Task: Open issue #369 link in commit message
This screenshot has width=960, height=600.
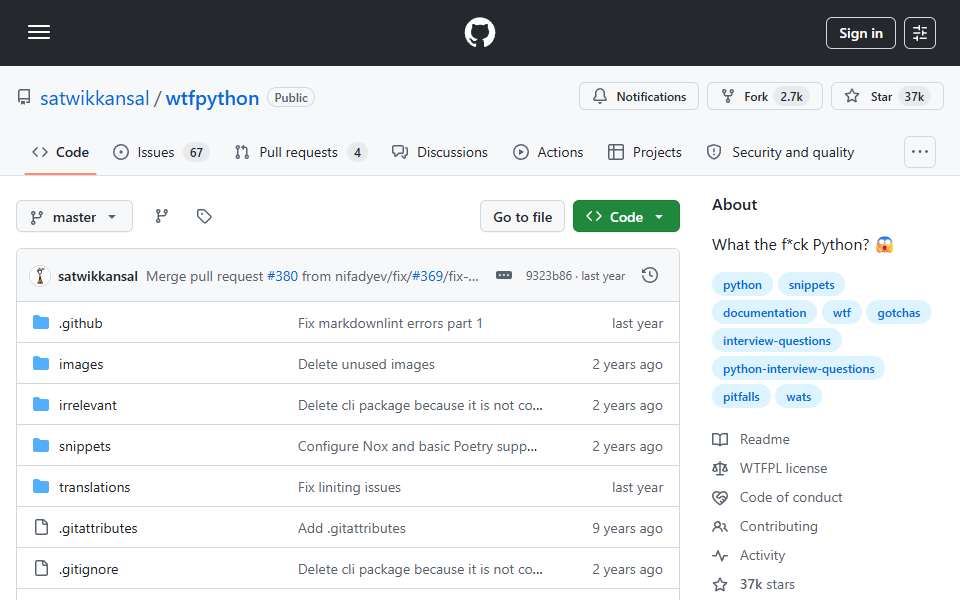Action: pyautogui.click(x=427, y=276)
